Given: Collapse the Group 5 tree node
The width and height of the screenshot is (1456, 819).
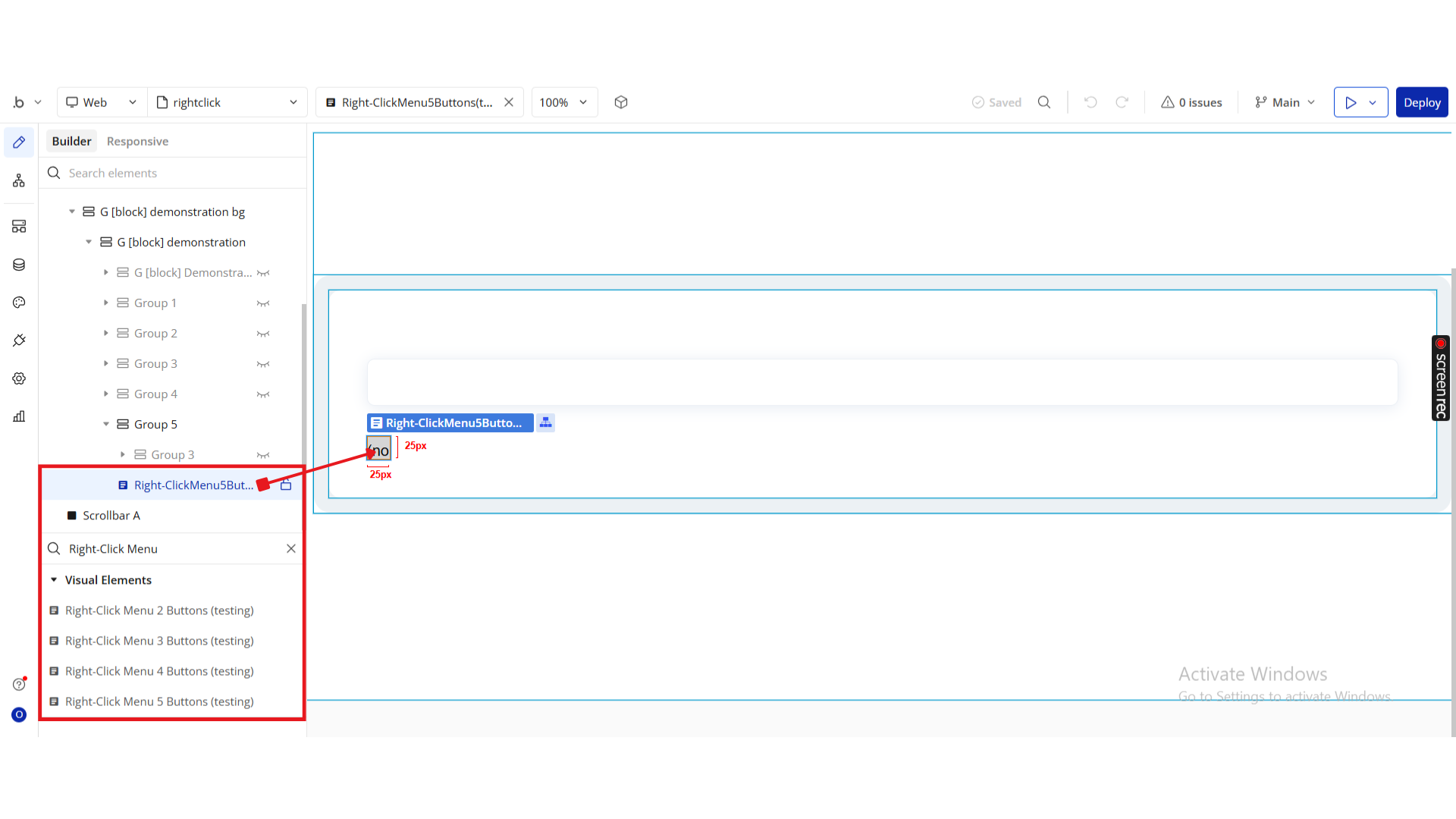Looking at the screenshot, I should tap(106, 425).
